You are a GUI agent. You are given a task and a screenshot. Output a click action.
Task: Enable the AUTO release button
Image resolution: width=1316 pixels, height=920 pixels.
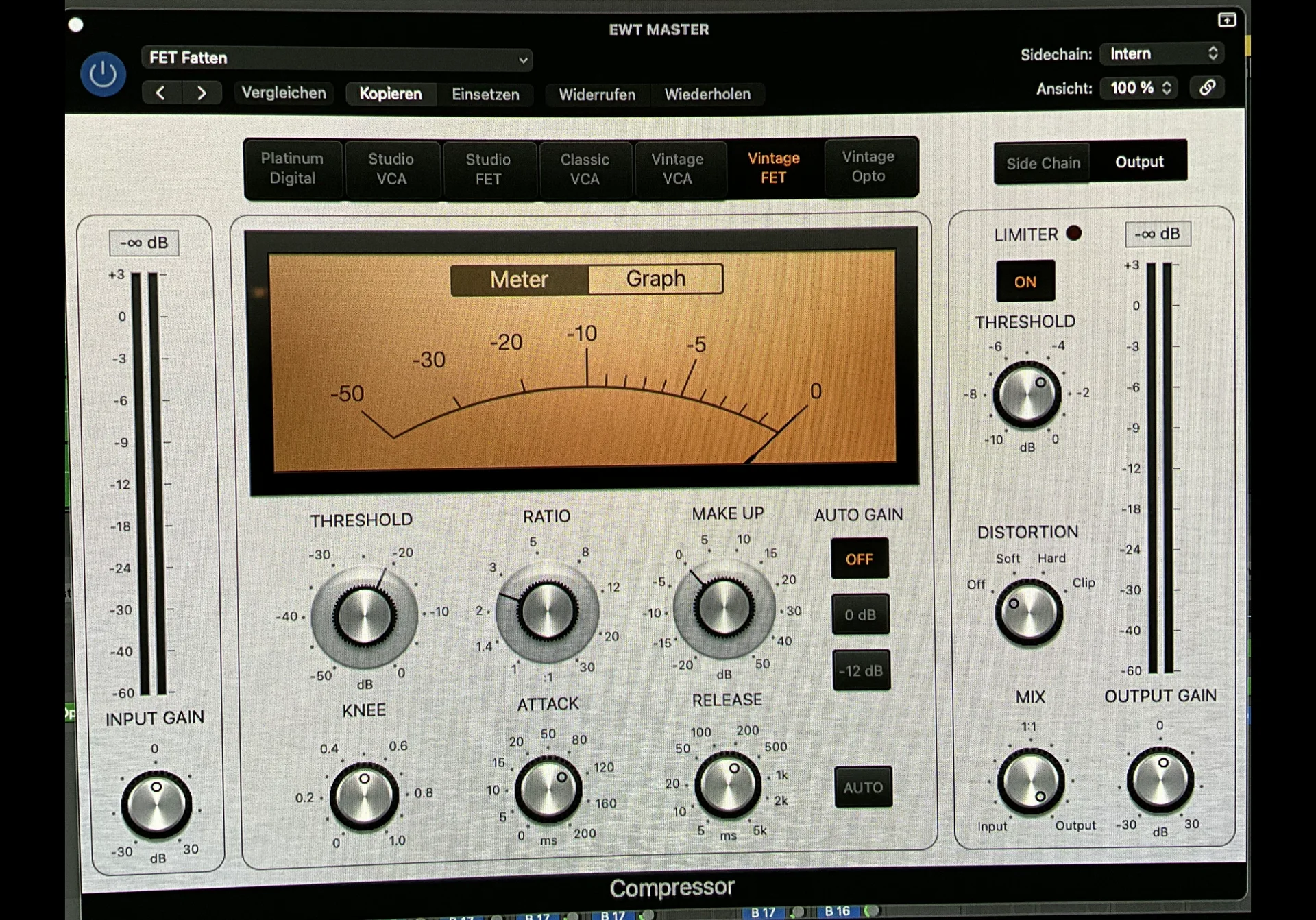(862, 787)
